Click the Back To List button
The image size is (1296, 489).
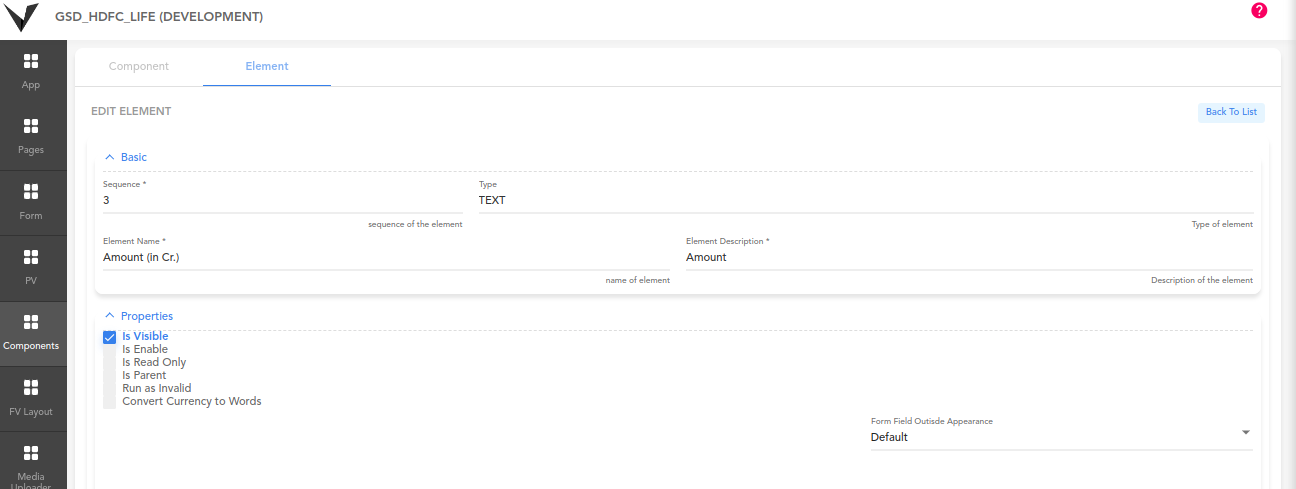pyautogui.click(x=1231, y=112)
